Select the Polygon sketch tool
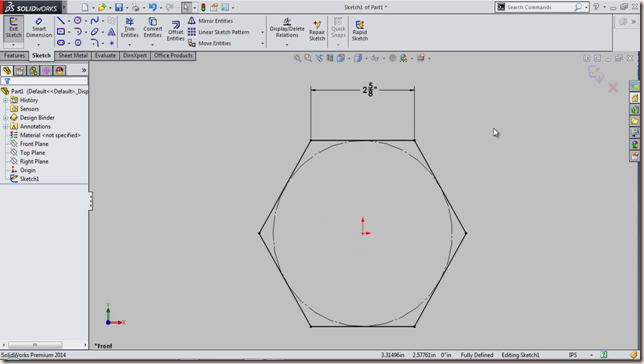Image resolution: width=644 pixels, height=364 pixels. click(x=78, y=43)
